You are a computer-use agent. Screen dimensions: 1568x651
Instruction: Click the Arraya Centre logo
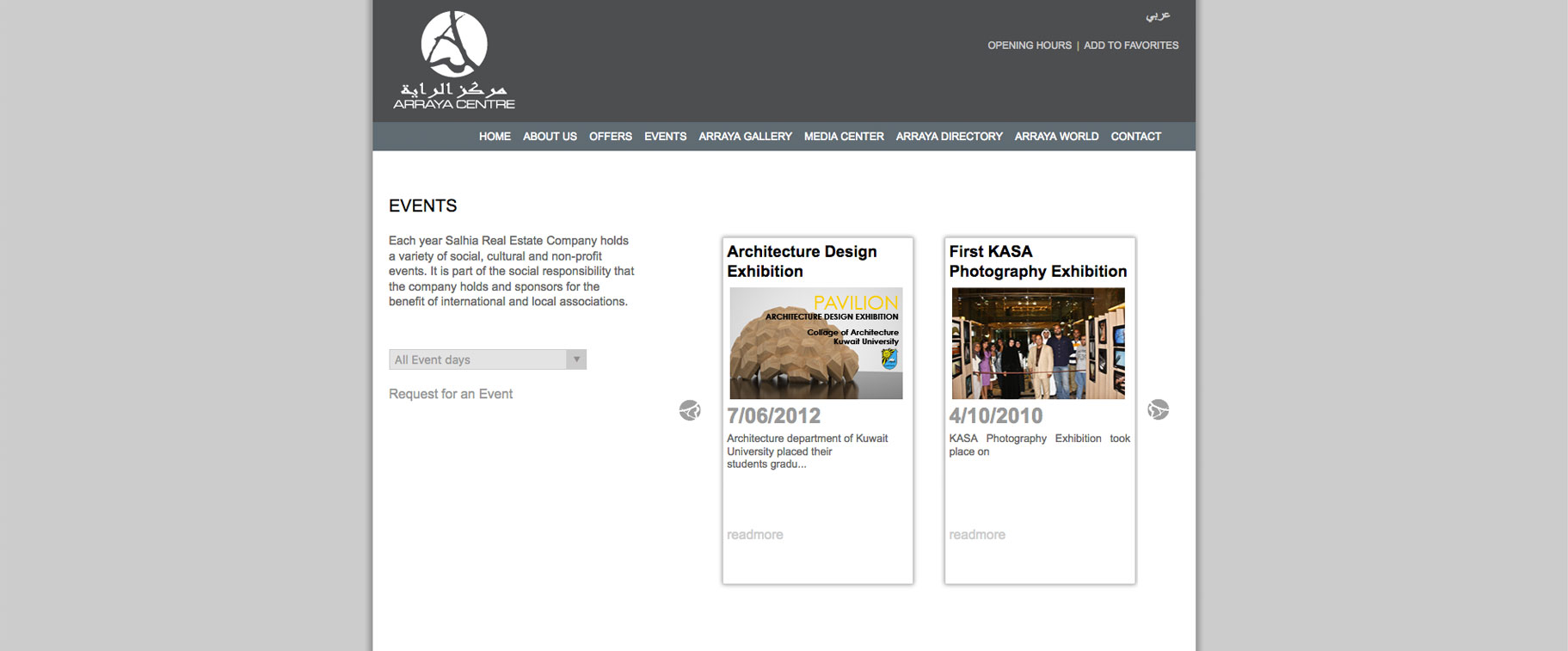(454, 60)
